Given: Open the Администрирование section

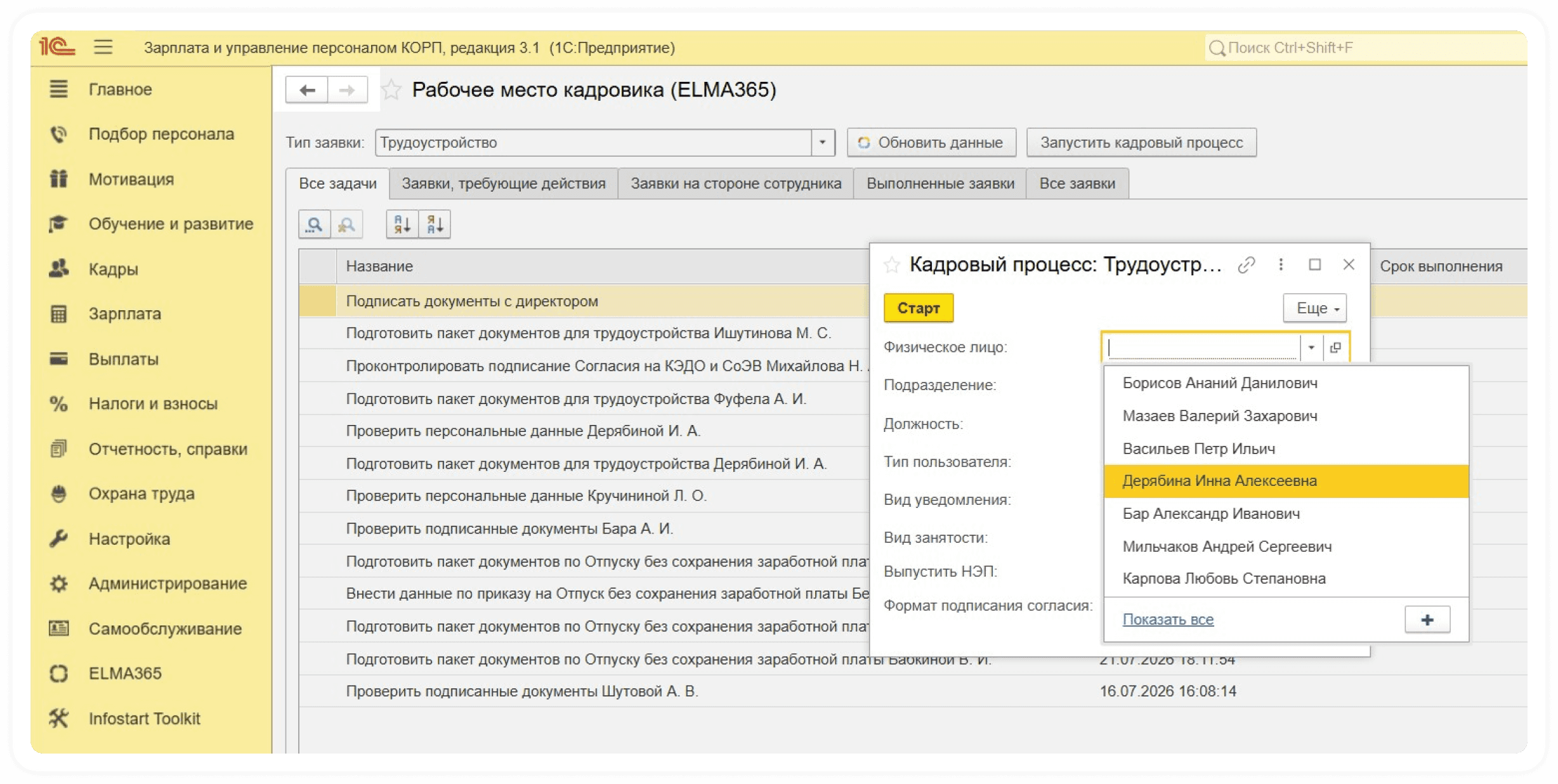Looking at the screenshot, I should coord(167,584).
